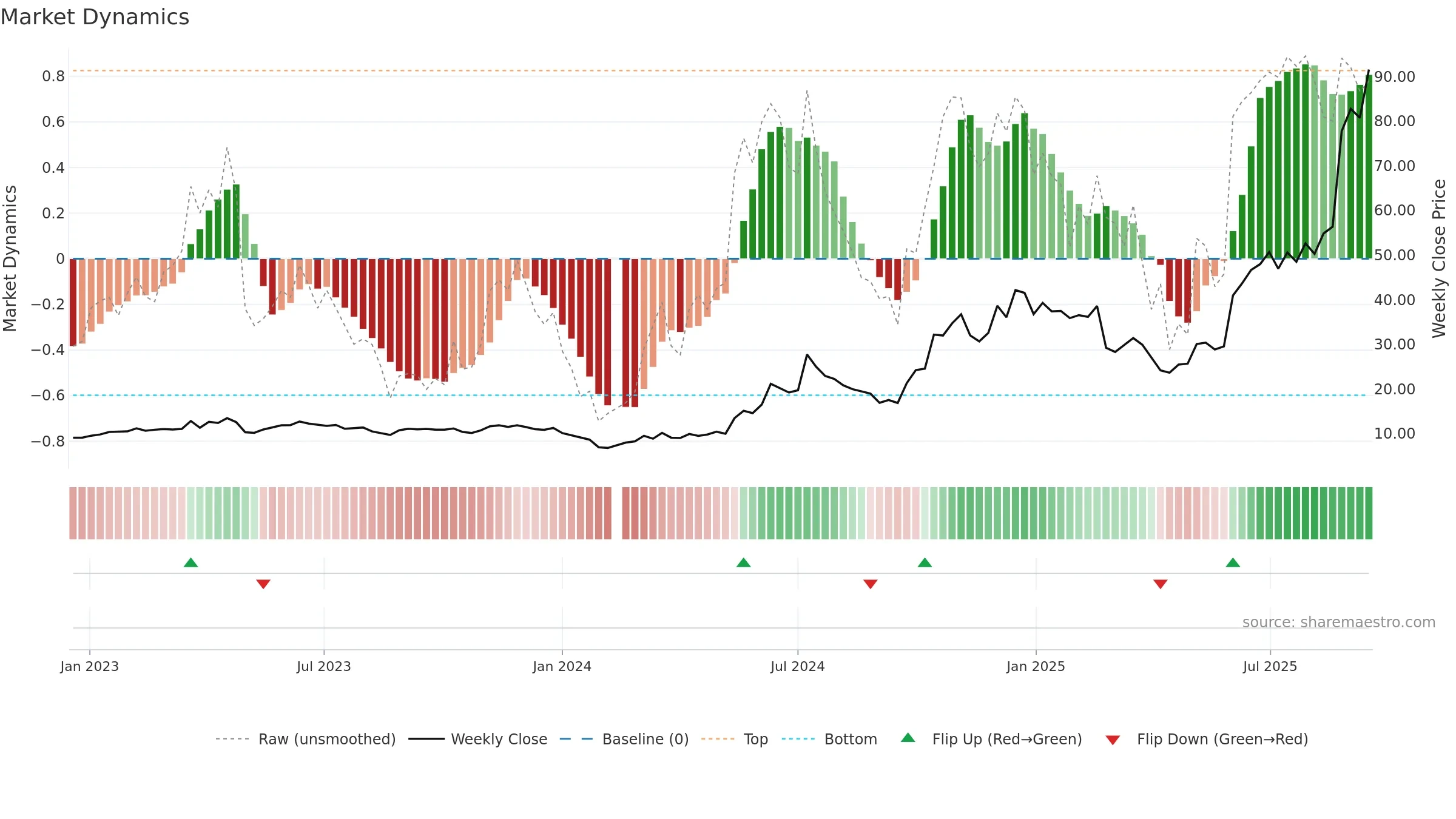1456x819 pixels.
Task: Select the red flip-down marker in spring 2025
Action: point(1161,584)
